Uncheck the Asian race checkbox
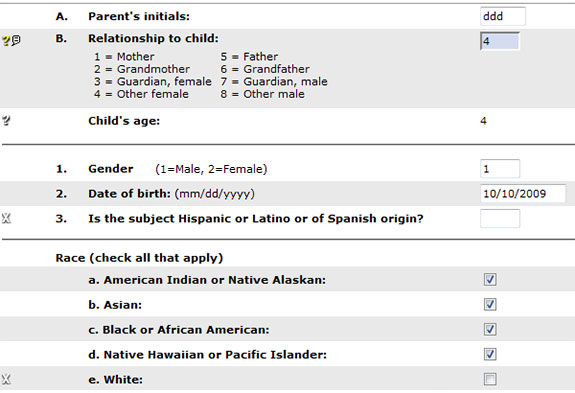Screen dimensions: 575x393 click(490, 304)
